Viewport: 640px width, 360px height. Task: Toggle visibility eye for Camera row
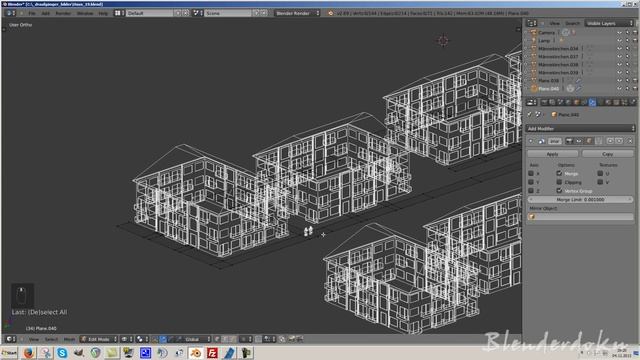tap(620, 32)
